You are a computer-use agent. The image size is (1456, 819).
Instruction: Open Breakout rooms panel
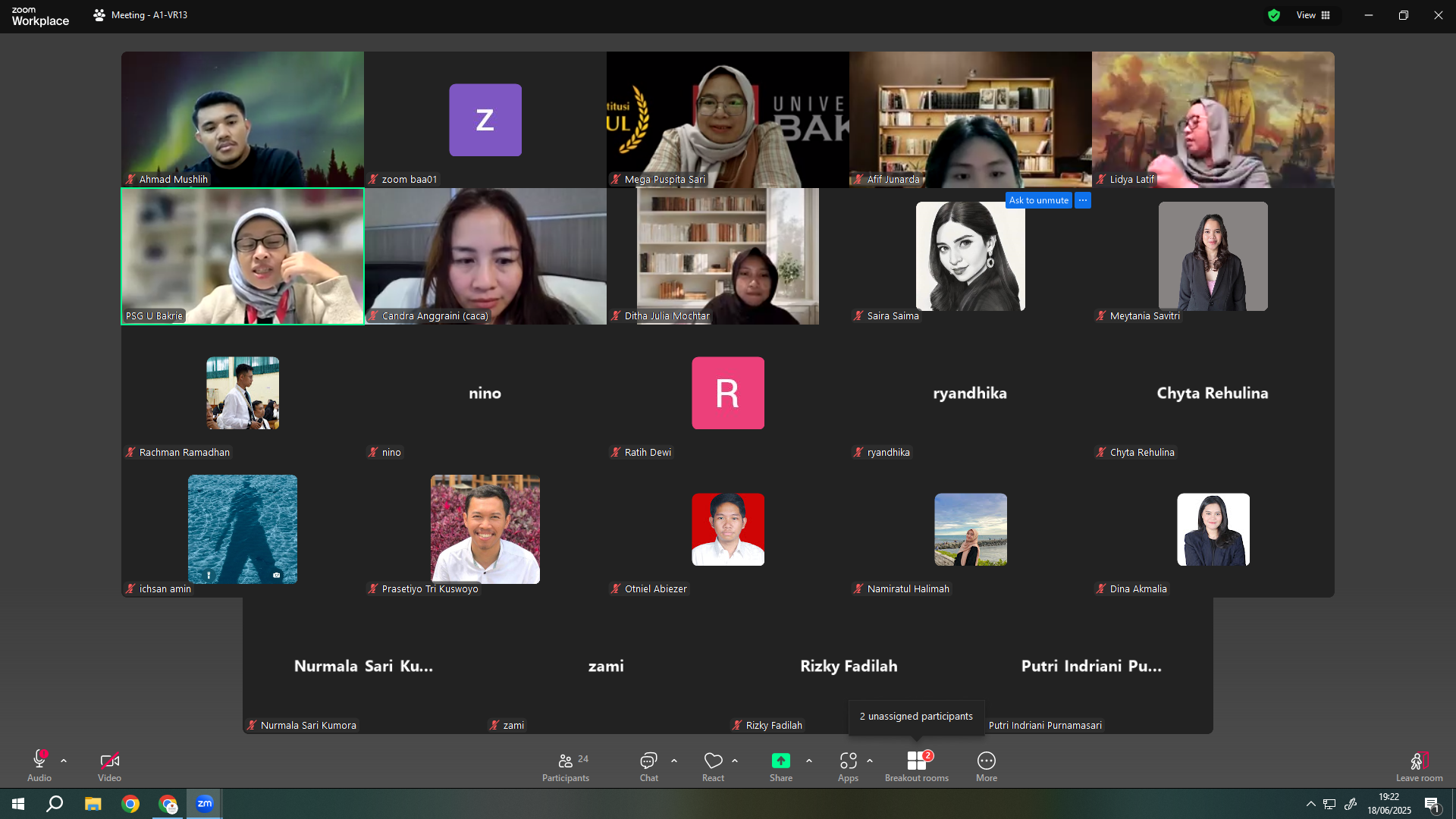coord(917,766)
